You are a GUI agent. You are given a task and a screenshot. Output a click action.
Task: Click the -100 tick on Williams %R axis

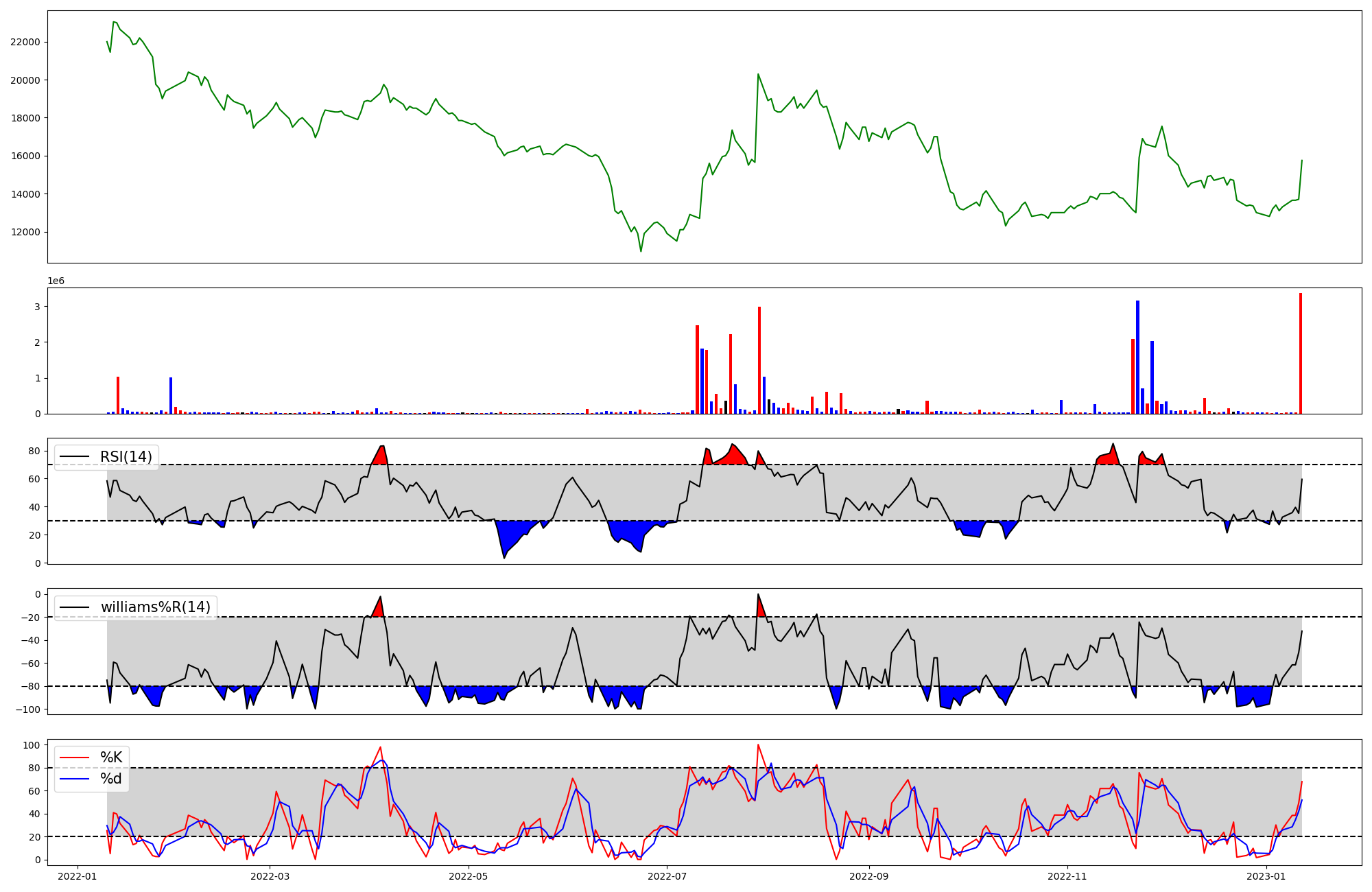point(28,709)
